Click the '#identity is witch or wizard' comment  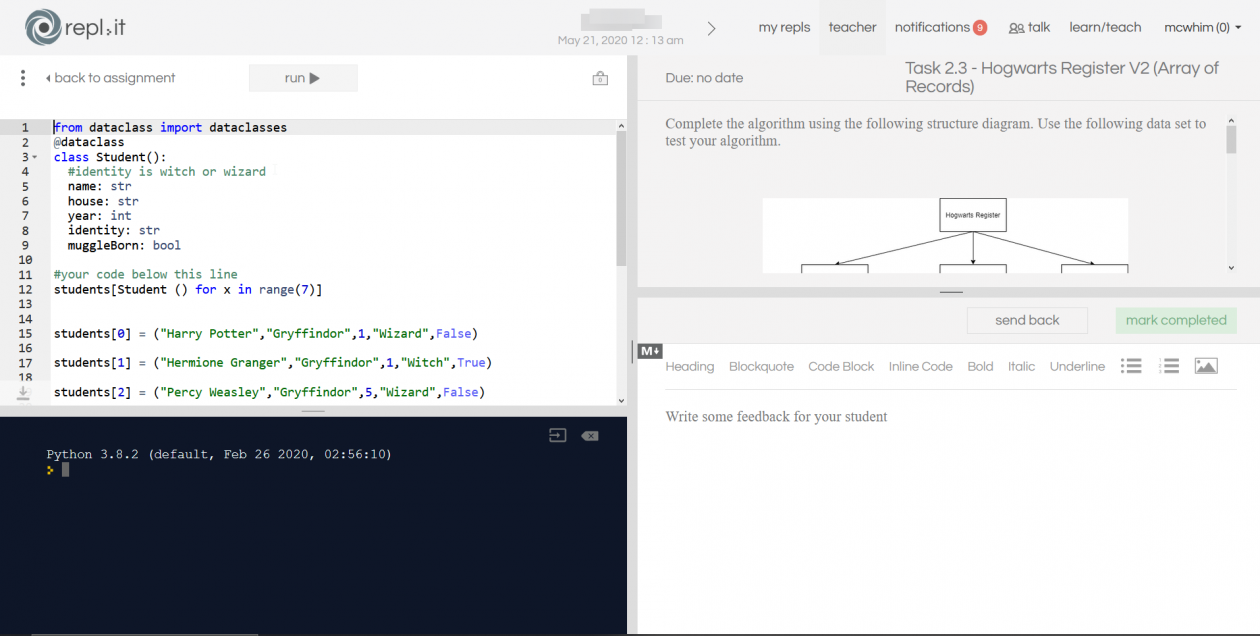167,172
